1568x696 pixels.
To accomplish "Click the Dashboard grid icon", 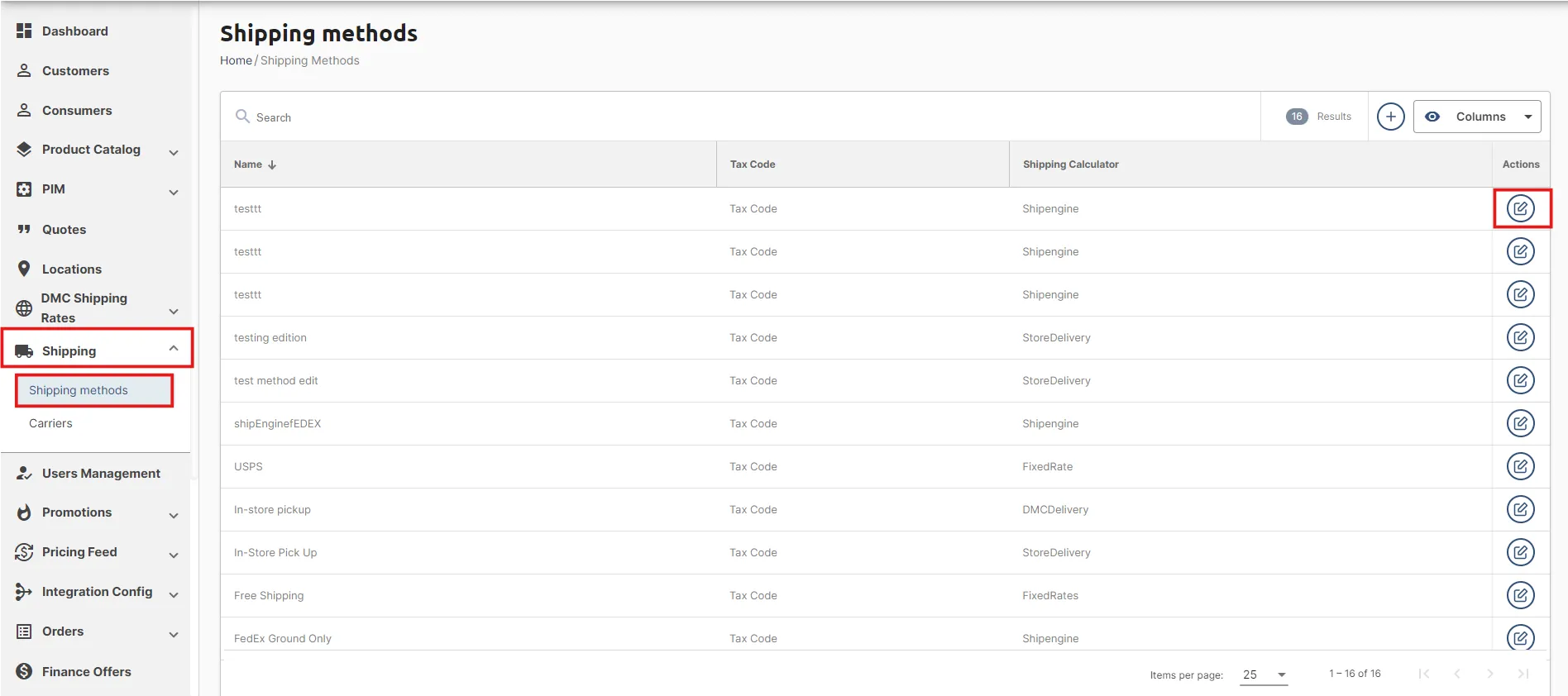I will pyautogui.click(x=24, y=31).
